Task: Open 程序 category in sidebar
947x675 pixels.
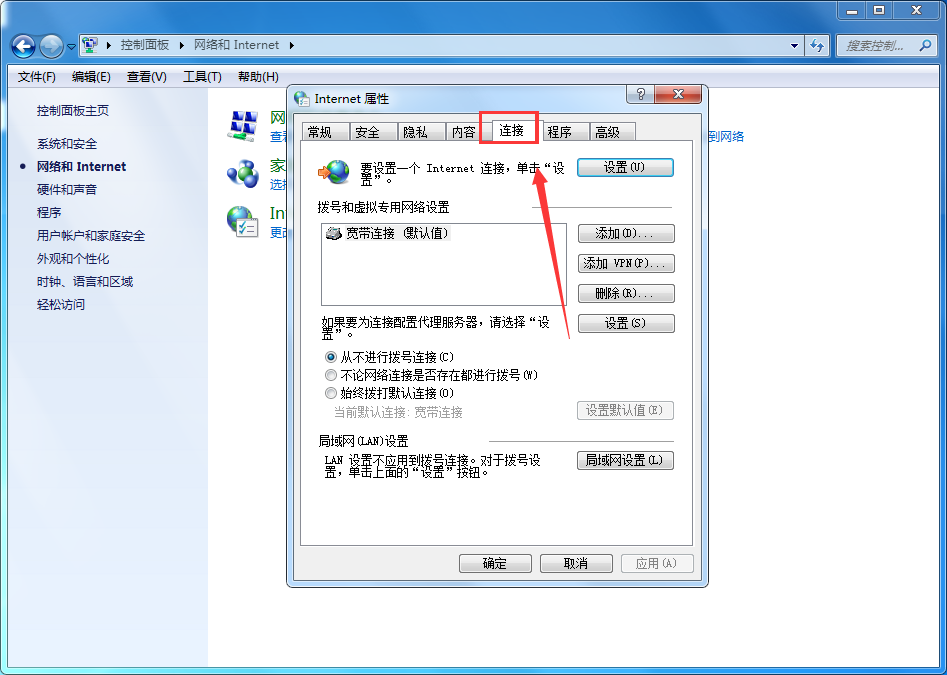Action: pyautogui.click(x=49, y=213)
